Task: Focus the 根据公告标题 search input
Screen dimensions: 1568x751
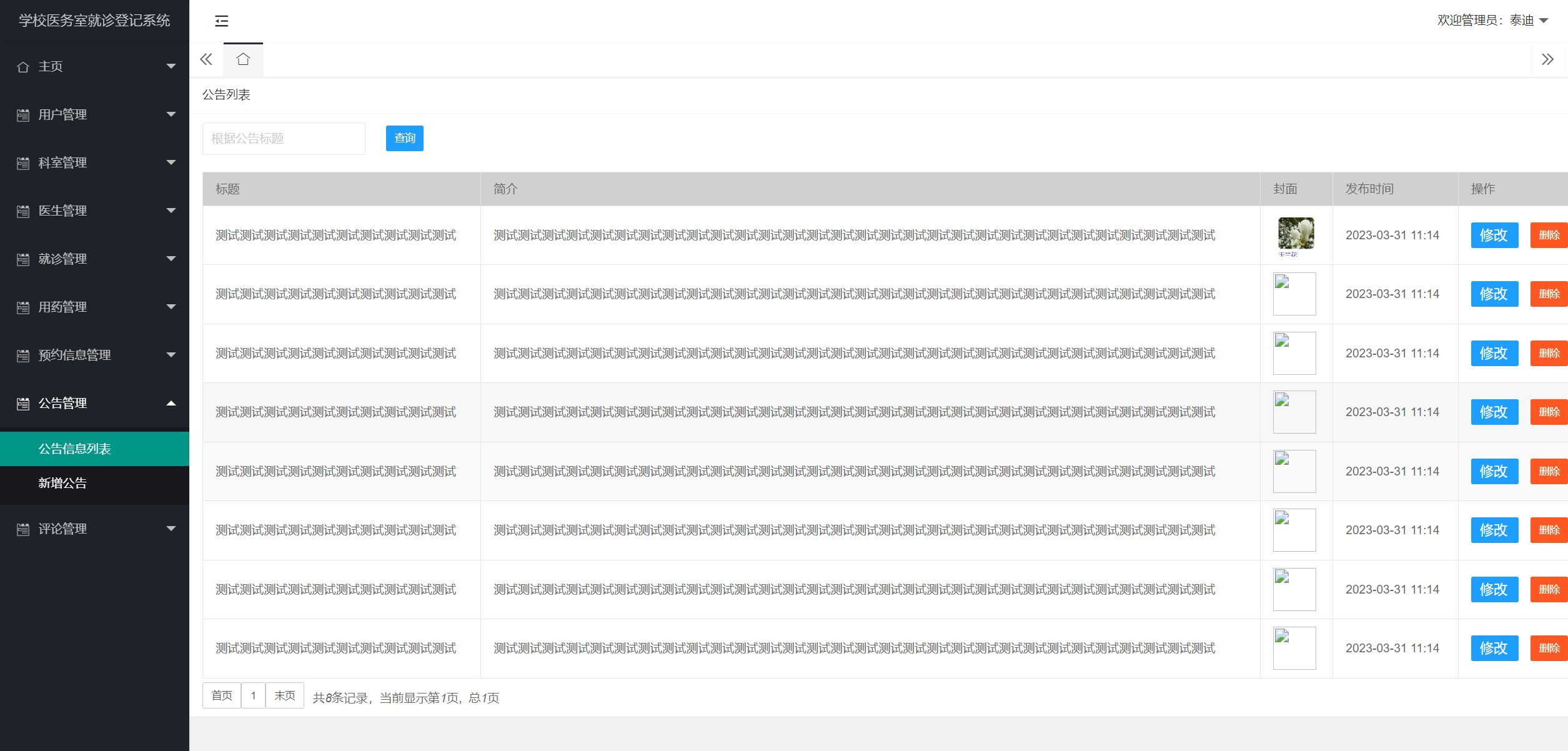Action: [x=284, y=139]
